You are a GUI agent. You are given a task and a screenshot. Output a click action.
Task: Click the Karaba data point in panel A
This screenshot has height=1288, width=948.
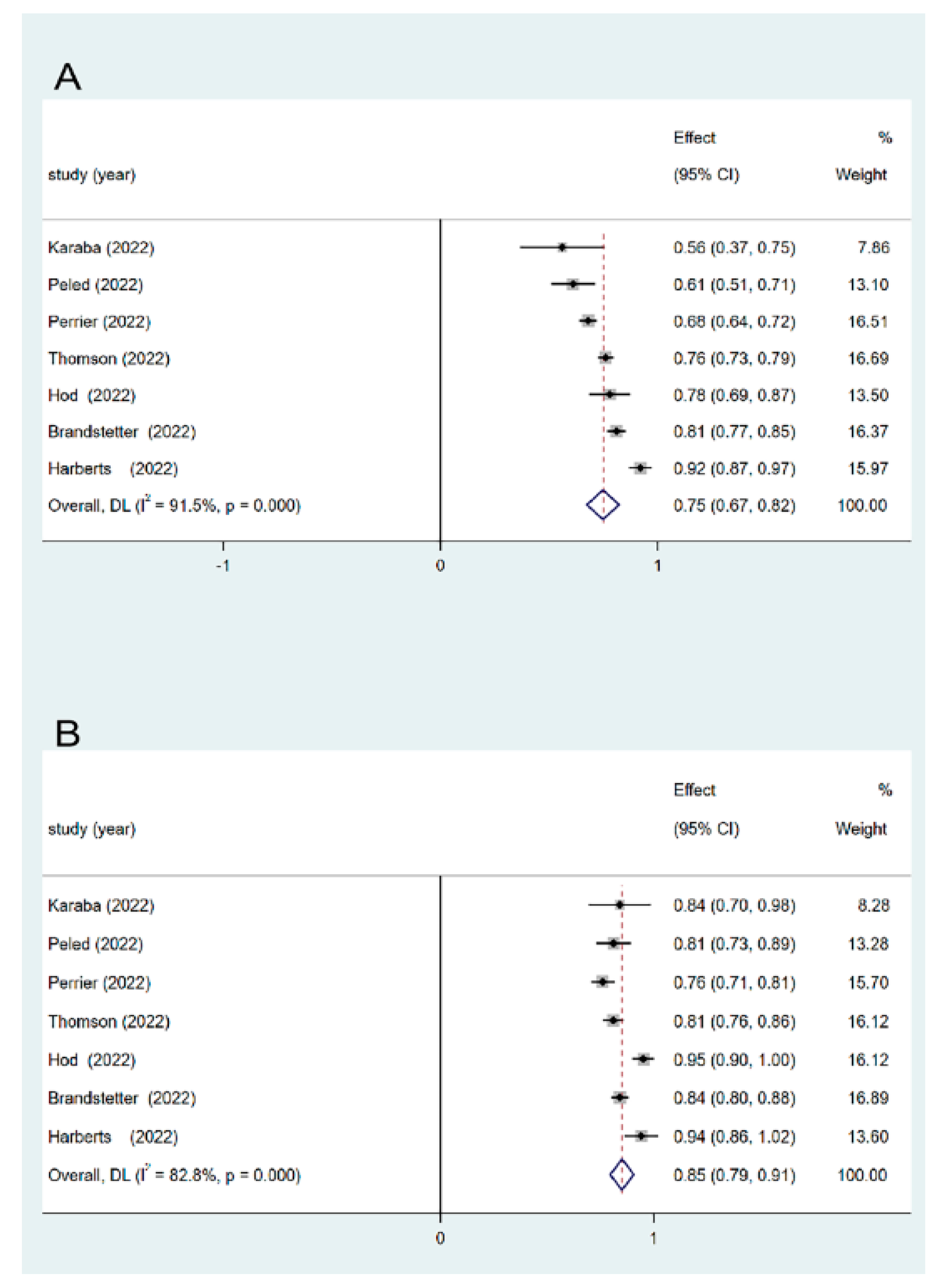[x=562, y=247]
